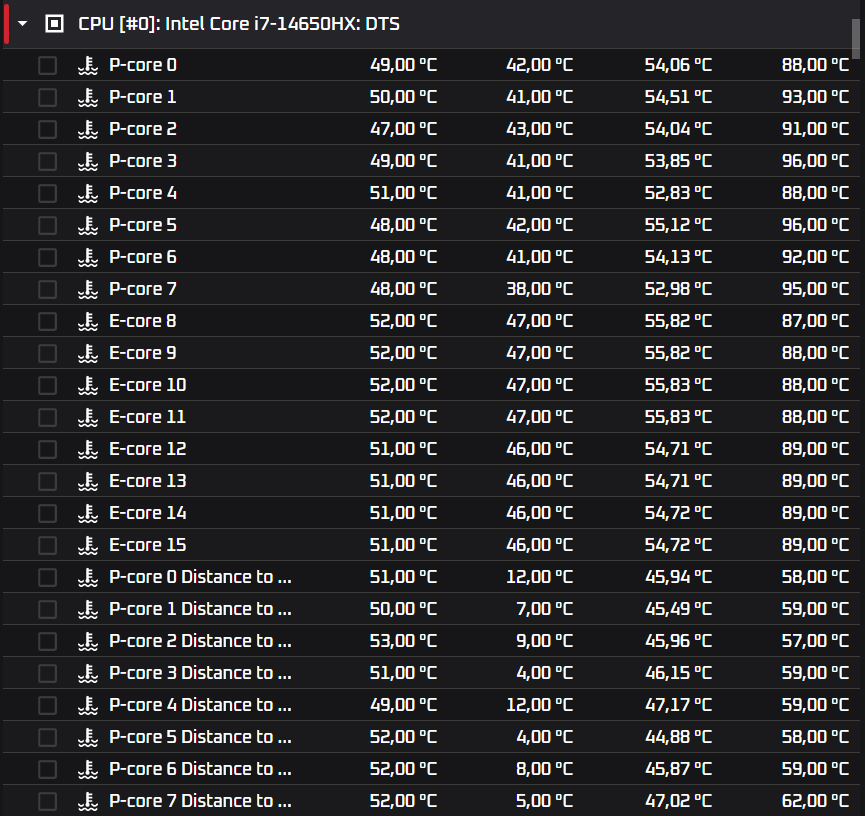Tick the checkbox for E-core 8
Image resolution: width=865 pixels, height=816 pixels.
click(x=47, y=321)
